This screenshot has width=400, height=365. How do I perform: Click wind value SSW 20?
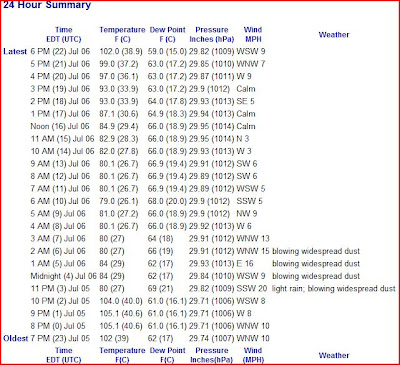click(x=252, y=289)
